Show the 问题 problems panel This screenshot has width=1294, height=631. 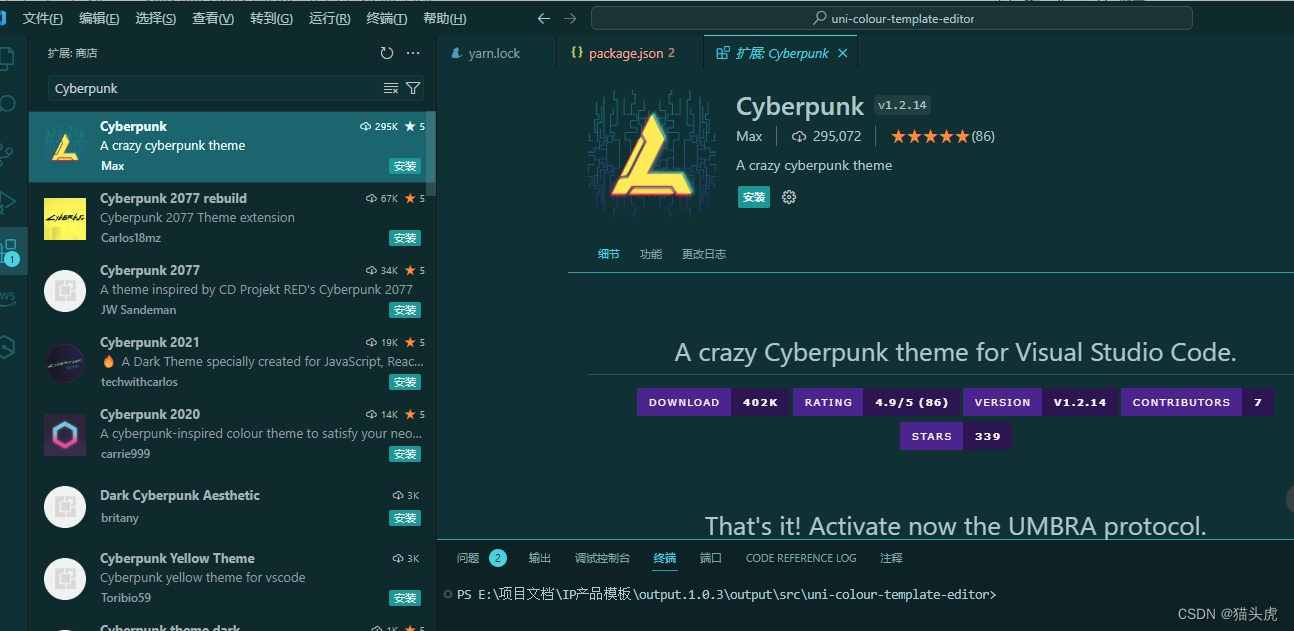pos(468,558)
